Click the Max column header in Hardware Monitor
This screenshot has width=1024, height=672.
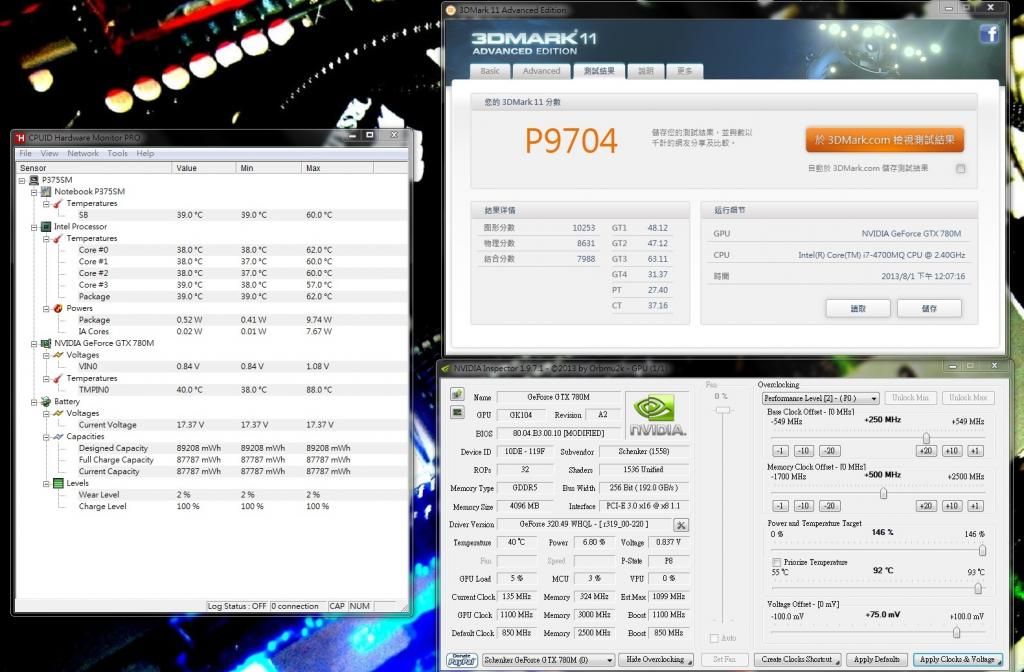click(338, 168)
